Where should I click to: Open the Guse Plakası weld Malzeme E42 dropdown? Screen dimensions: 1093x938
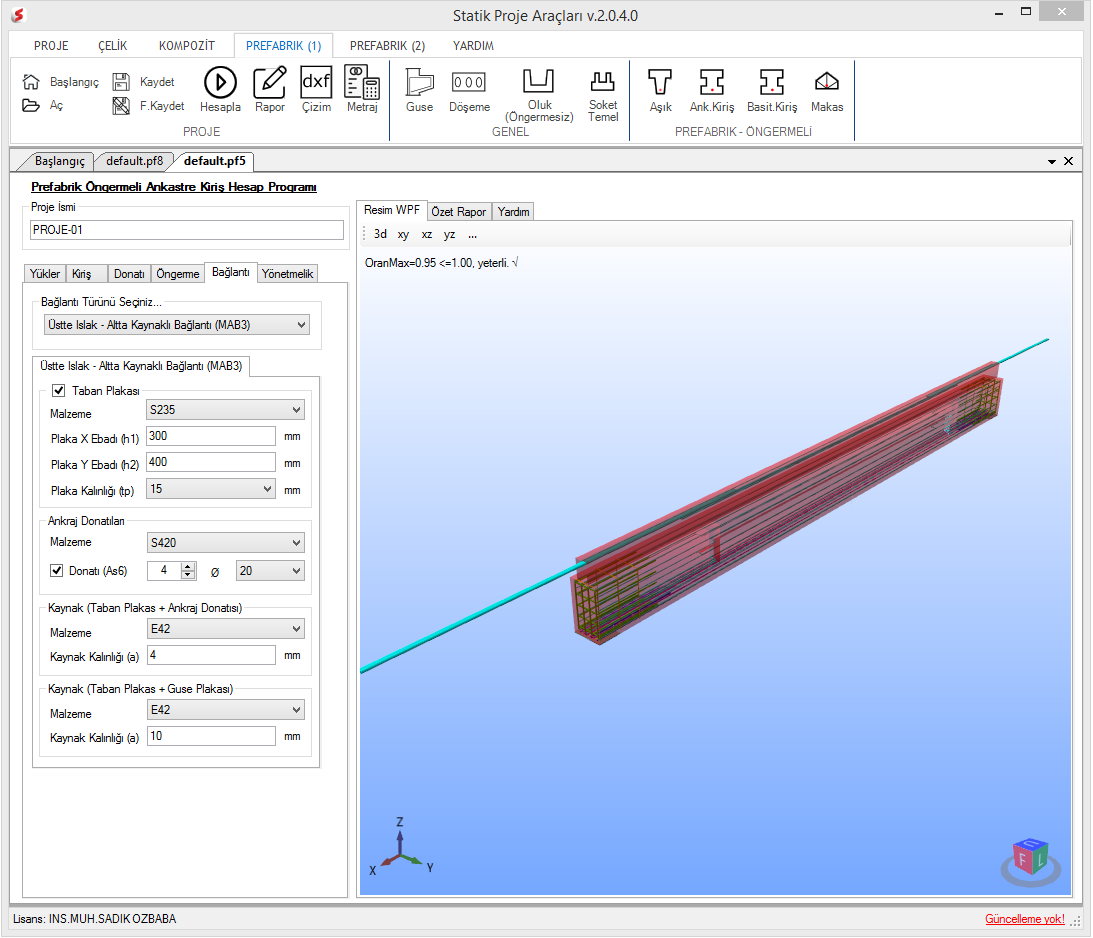click(225, 709)
